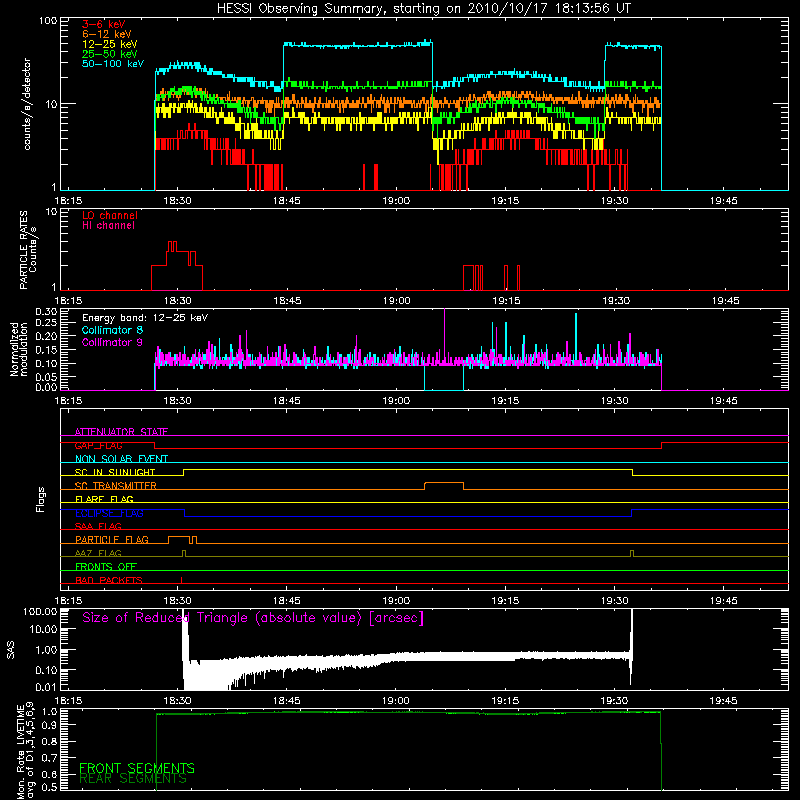Click the 18:45 tick label under count-rate plot
Screen dimensions: 800x800
[x=287, y=201]
